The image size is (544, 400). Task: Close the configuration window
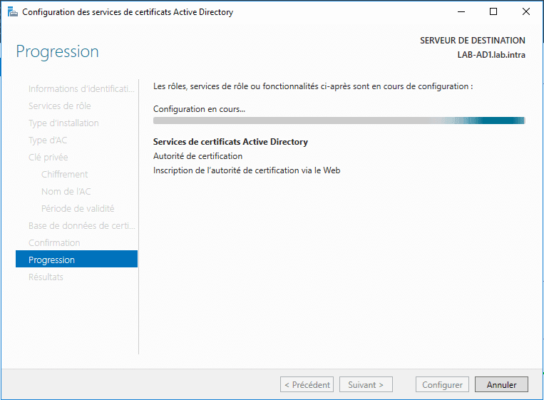point(526,12)
